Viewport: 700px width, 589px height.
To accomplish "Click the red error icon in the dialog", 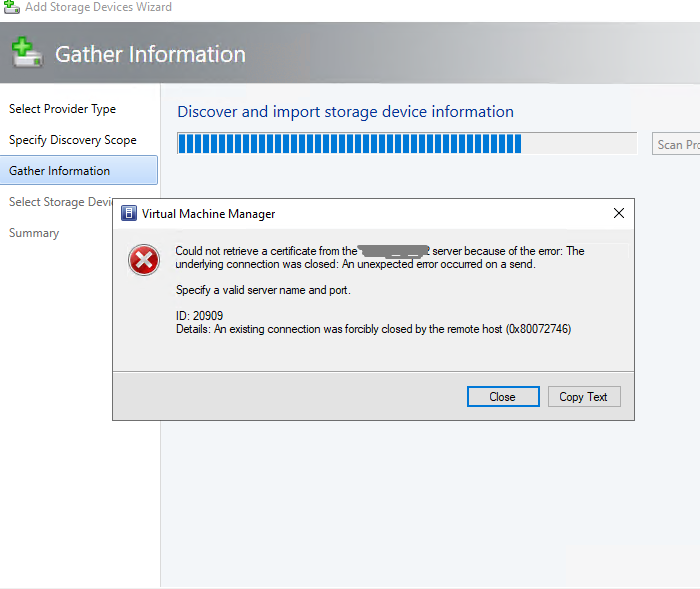I will tap(144, 260).
